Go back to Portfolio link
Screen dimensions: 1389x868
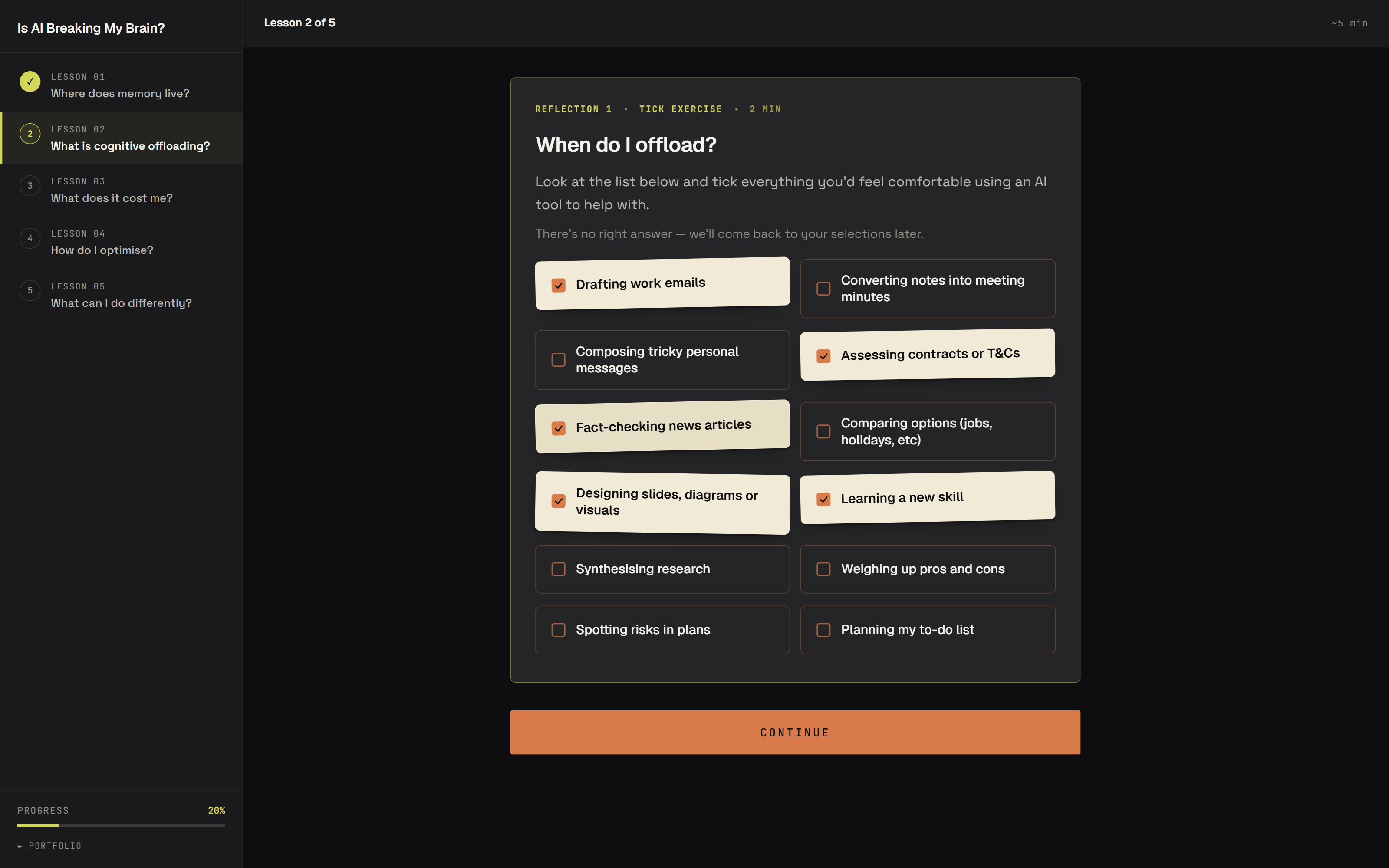tap(49, 845)
